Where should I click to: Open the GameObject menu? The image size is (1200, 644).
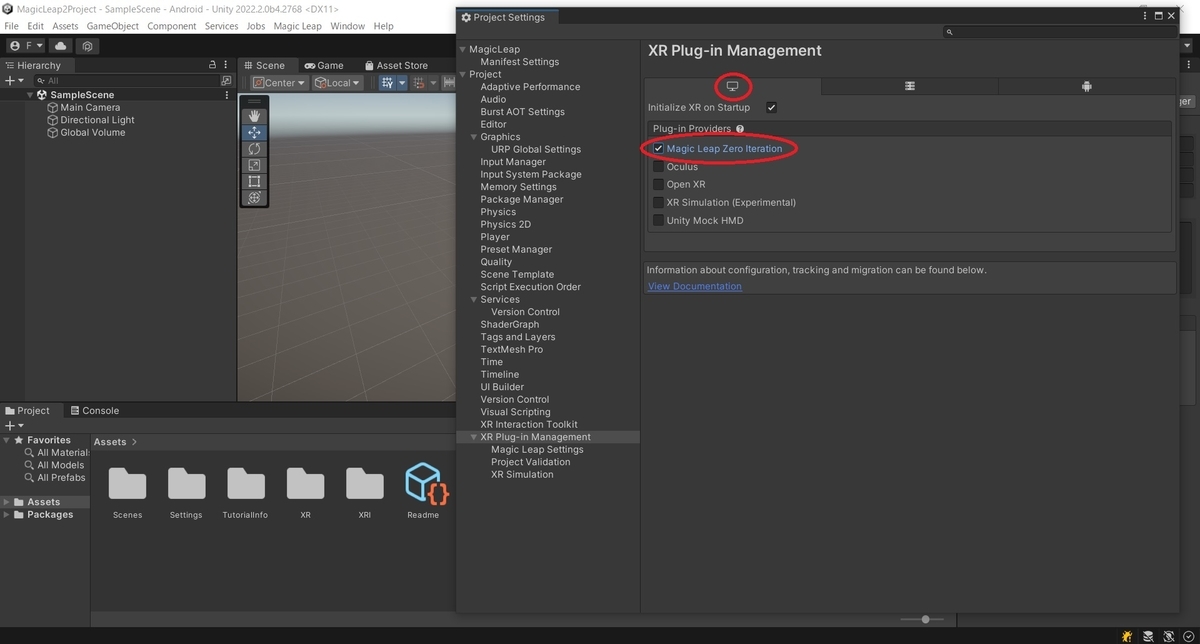click(113, 26)
